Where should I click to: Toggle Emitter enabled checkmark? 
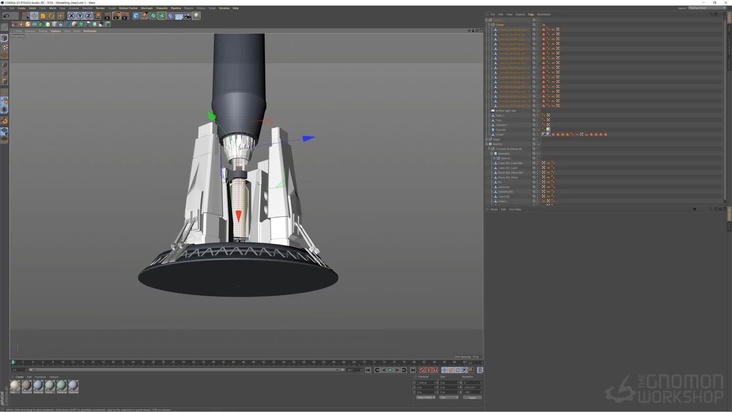tap(539, 144)
